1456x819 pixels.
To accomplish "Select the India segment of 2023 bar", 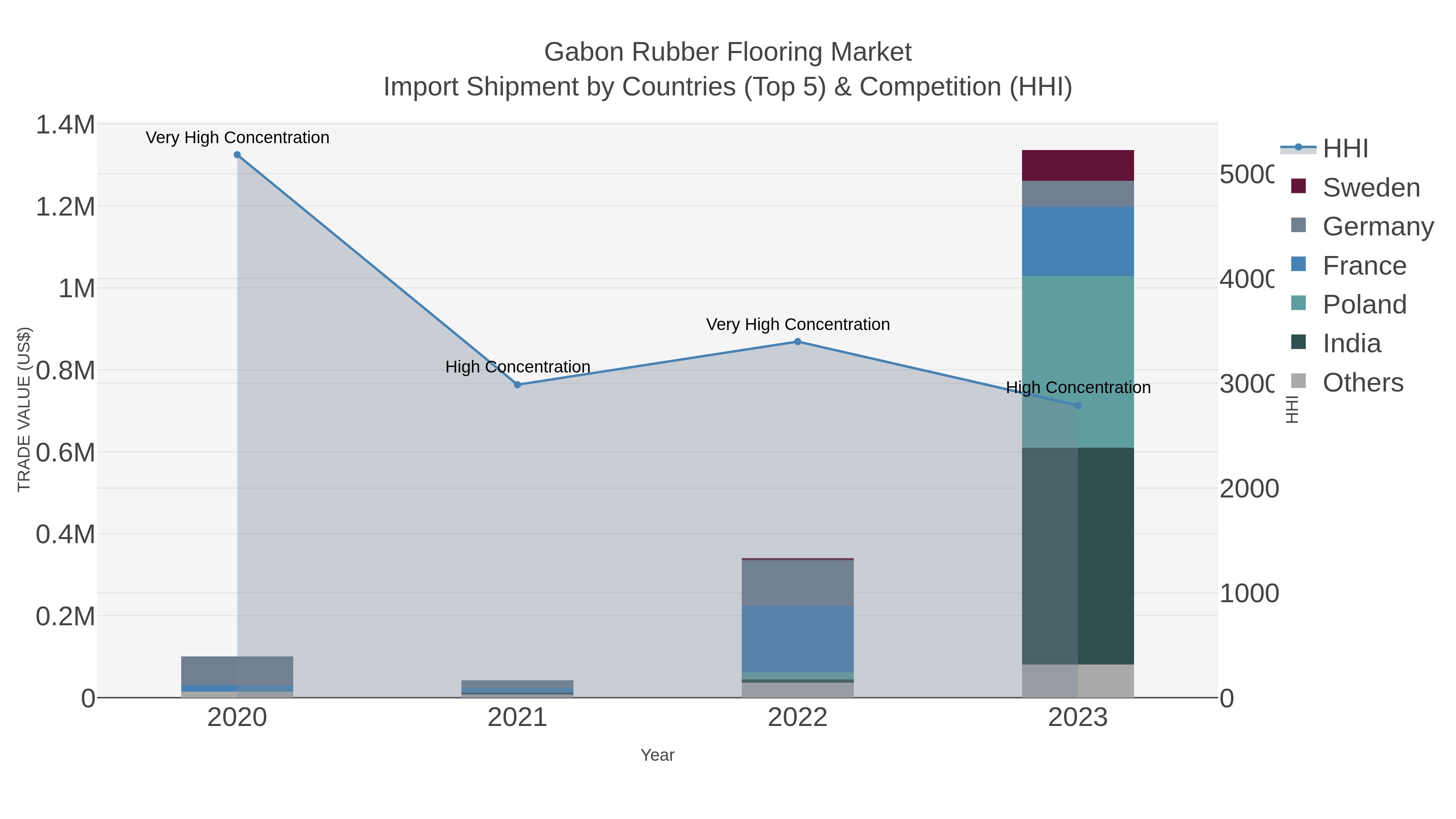I will (1078, 556).
